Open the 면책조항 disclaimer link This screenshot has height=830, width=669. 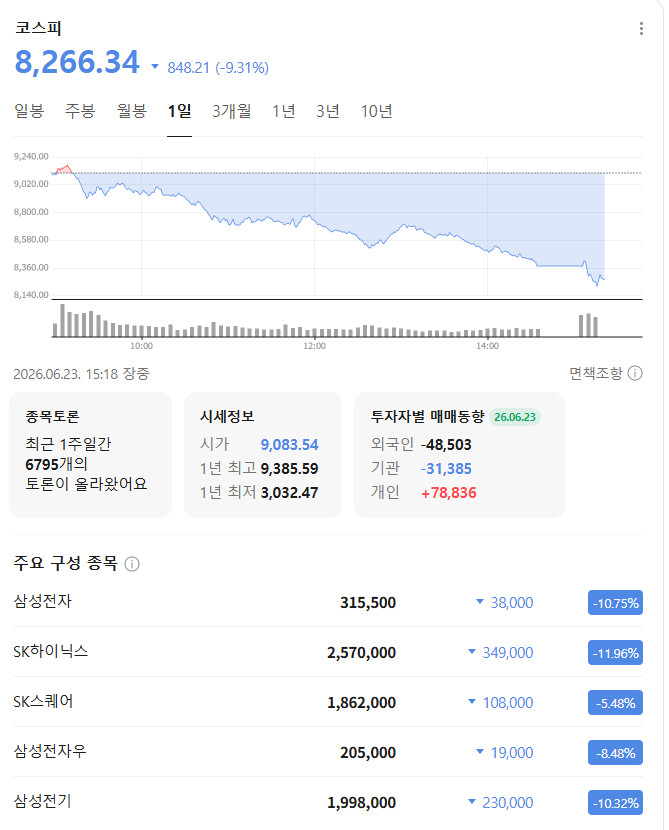(x=595, y=373)
